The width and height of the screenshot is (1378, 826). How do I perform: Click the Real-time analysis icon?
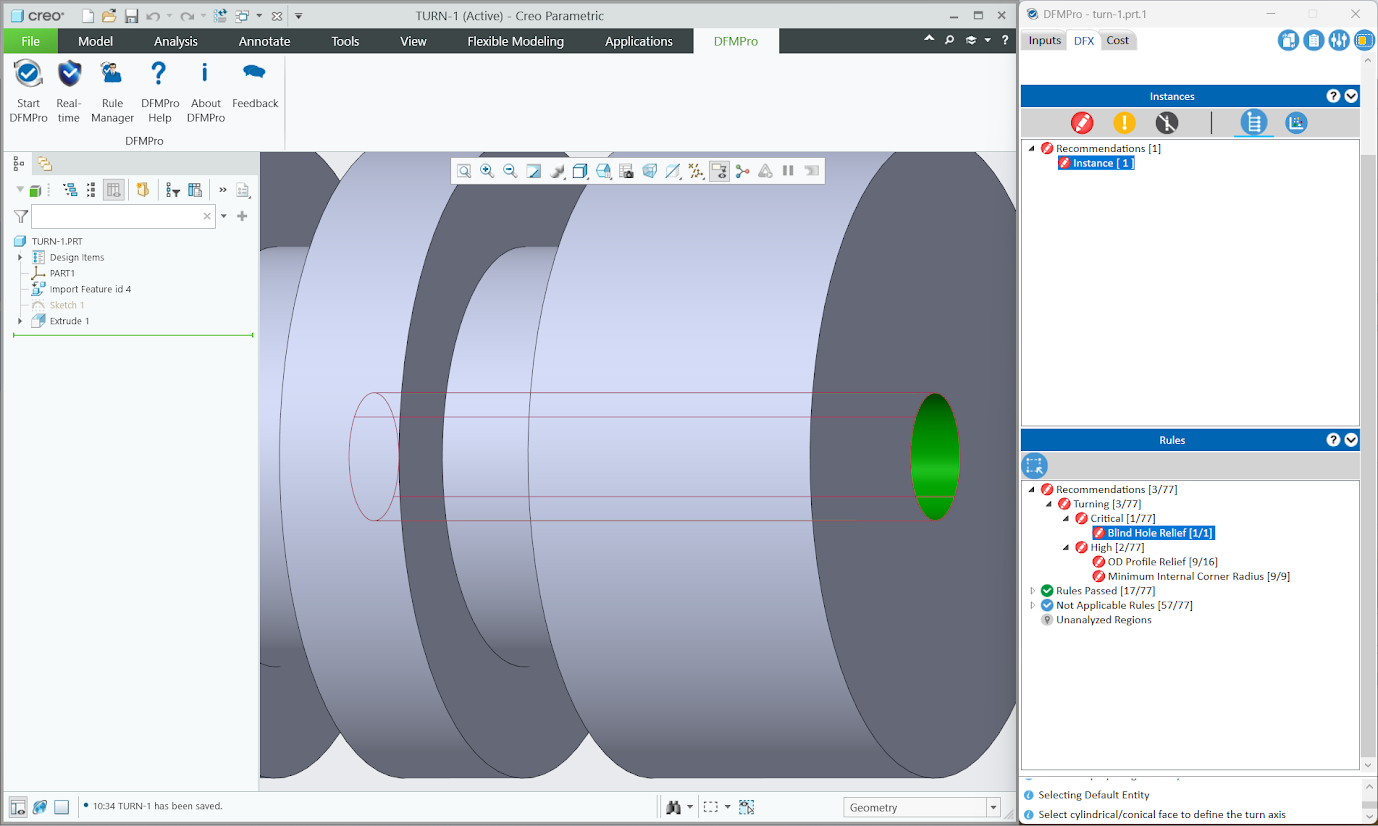(68, 74)
